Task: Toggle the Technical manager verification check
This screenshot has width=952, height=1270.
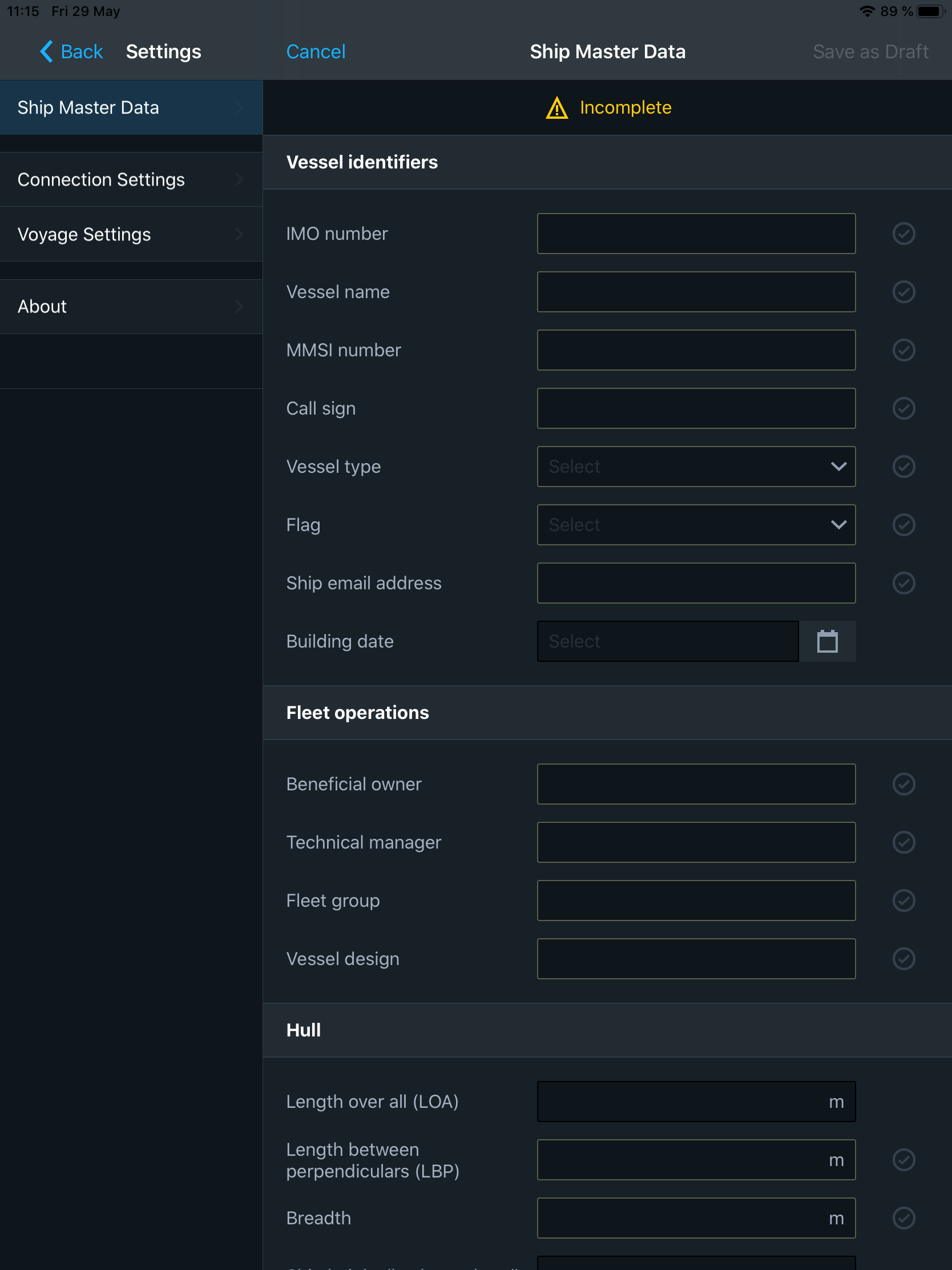Action: click(x=903, y=842)
